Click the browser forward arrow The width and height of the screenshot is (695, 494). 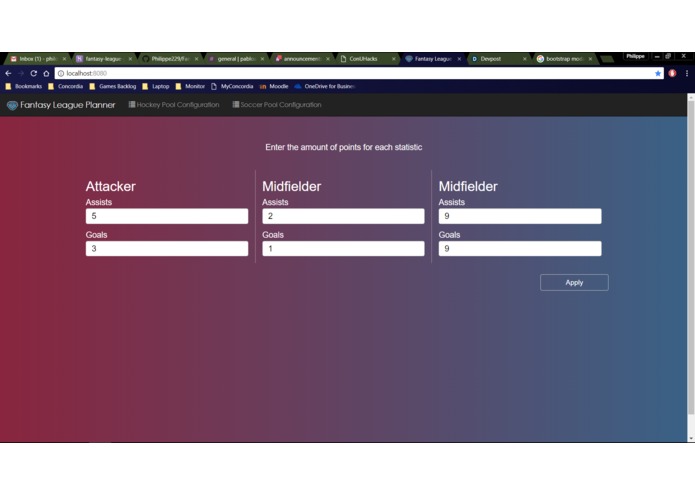pos(20,74)
